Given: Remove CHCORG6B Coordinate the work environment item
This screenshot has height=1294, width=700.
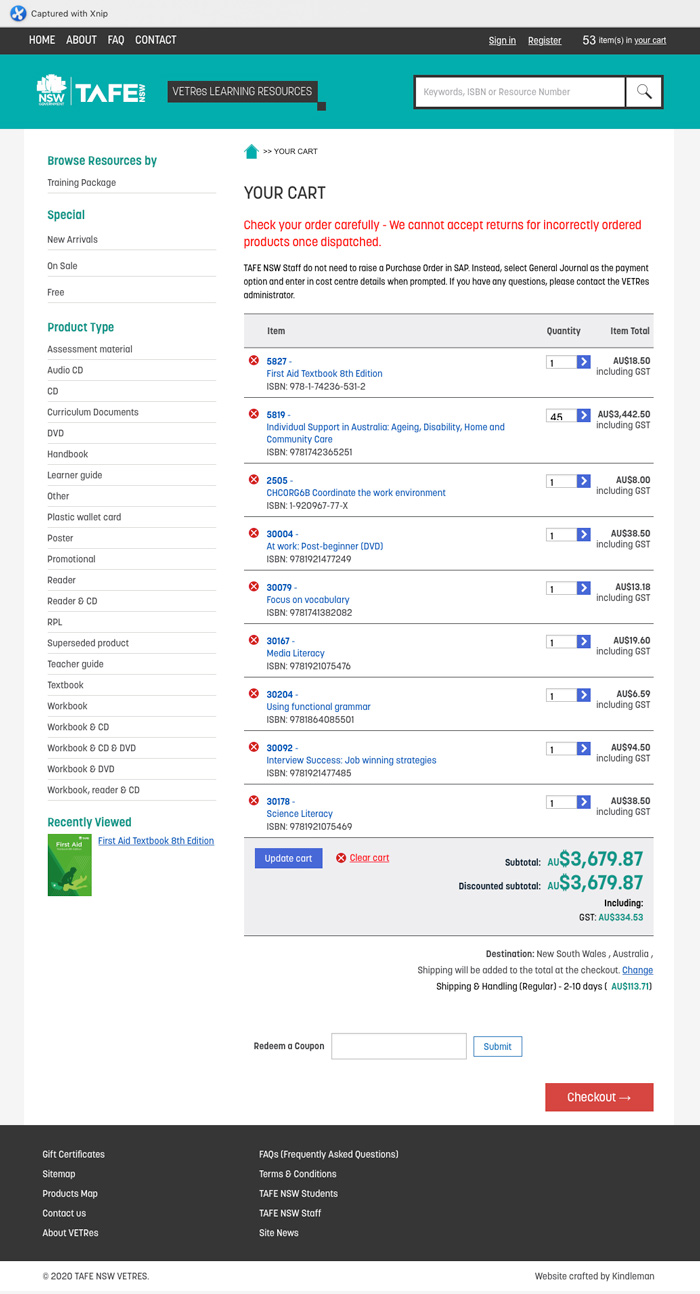Looking at the screenshot, I should [254, 479].
